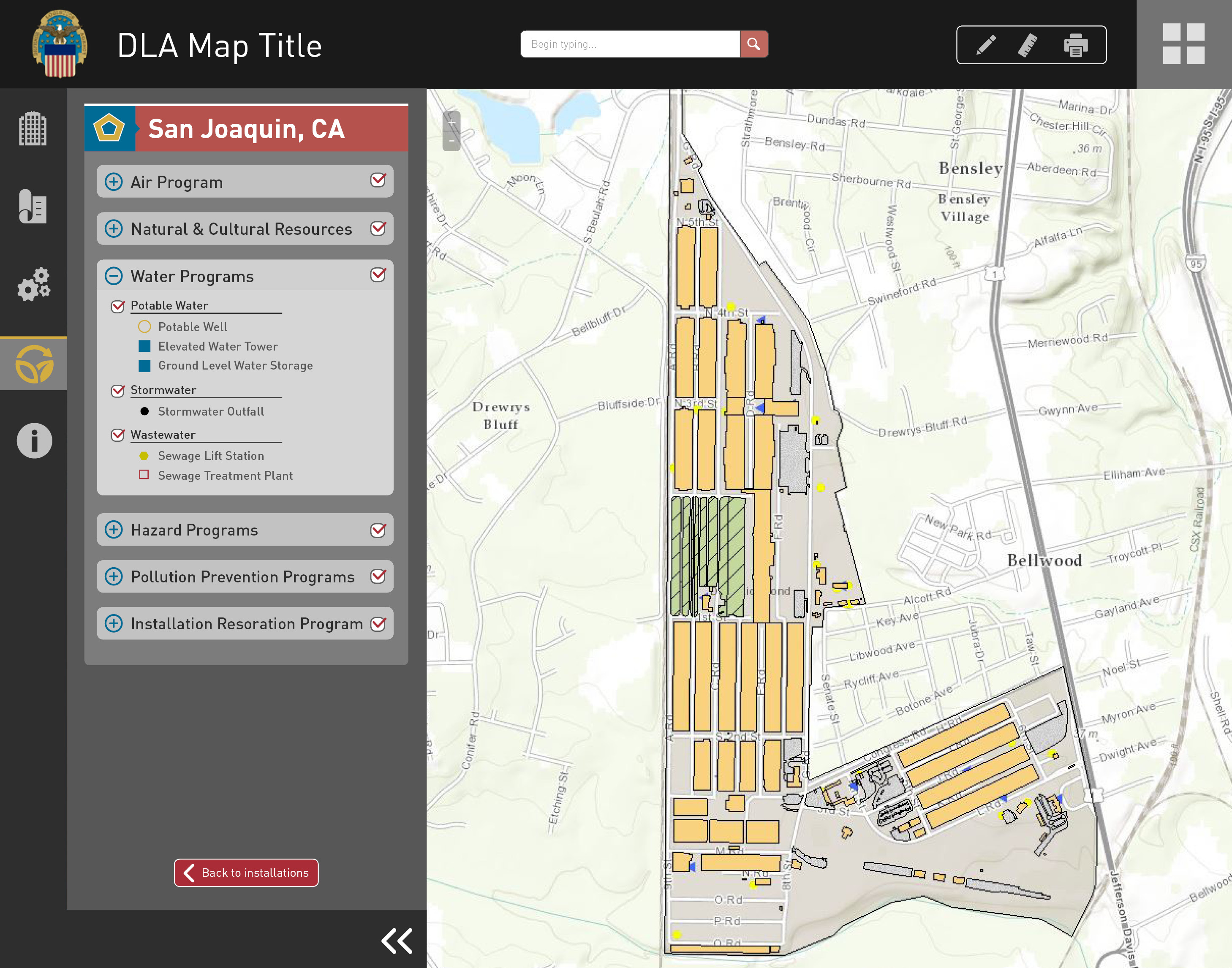Click the search magnifier button
The width and height of the screenshot is (1232, 968).
coord(754,44)
